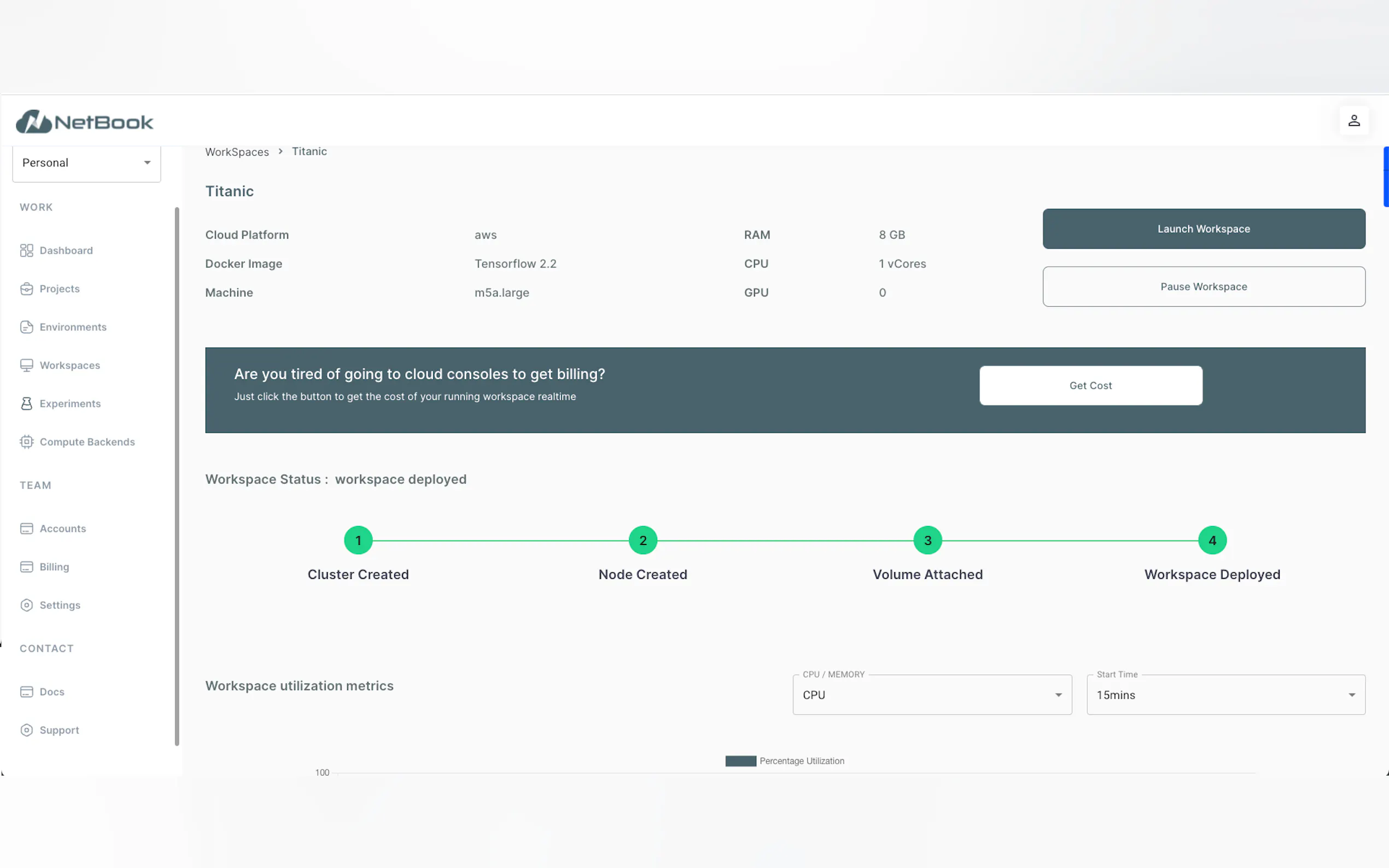The width and height of the screenshot is (1389, 868).
Task: Go to Billing in sidebar menu
Action: click(54, 567)
